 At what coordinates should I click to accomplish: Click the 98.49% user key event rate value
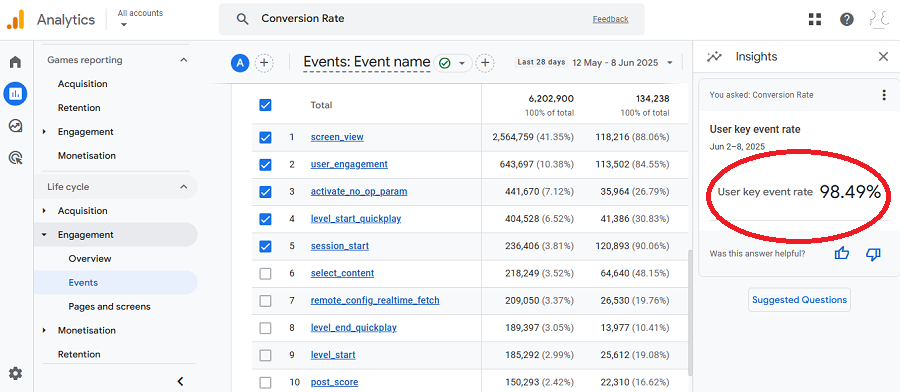point(849,192)
